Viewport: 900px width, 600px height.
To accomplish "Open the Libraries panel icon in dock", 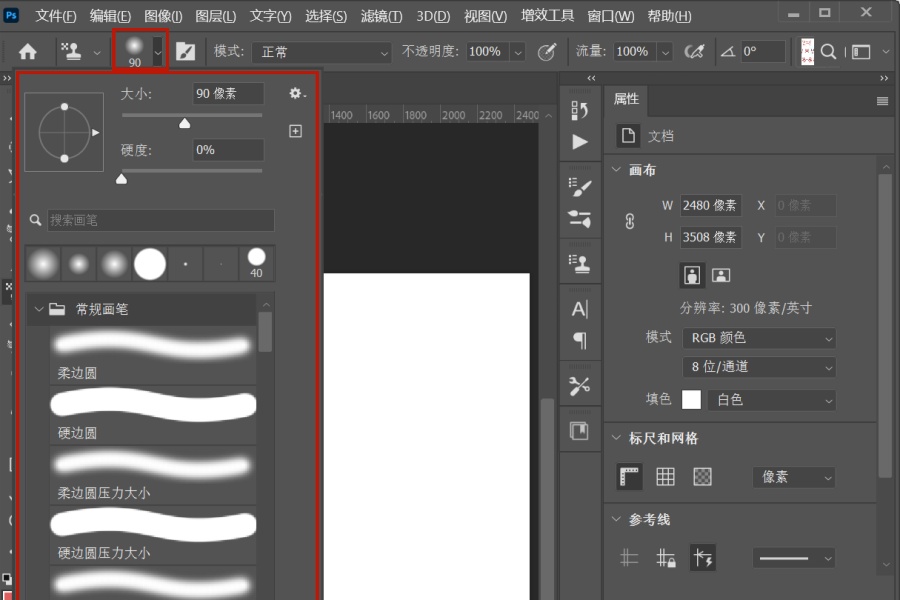I will (x=579, y=431).
